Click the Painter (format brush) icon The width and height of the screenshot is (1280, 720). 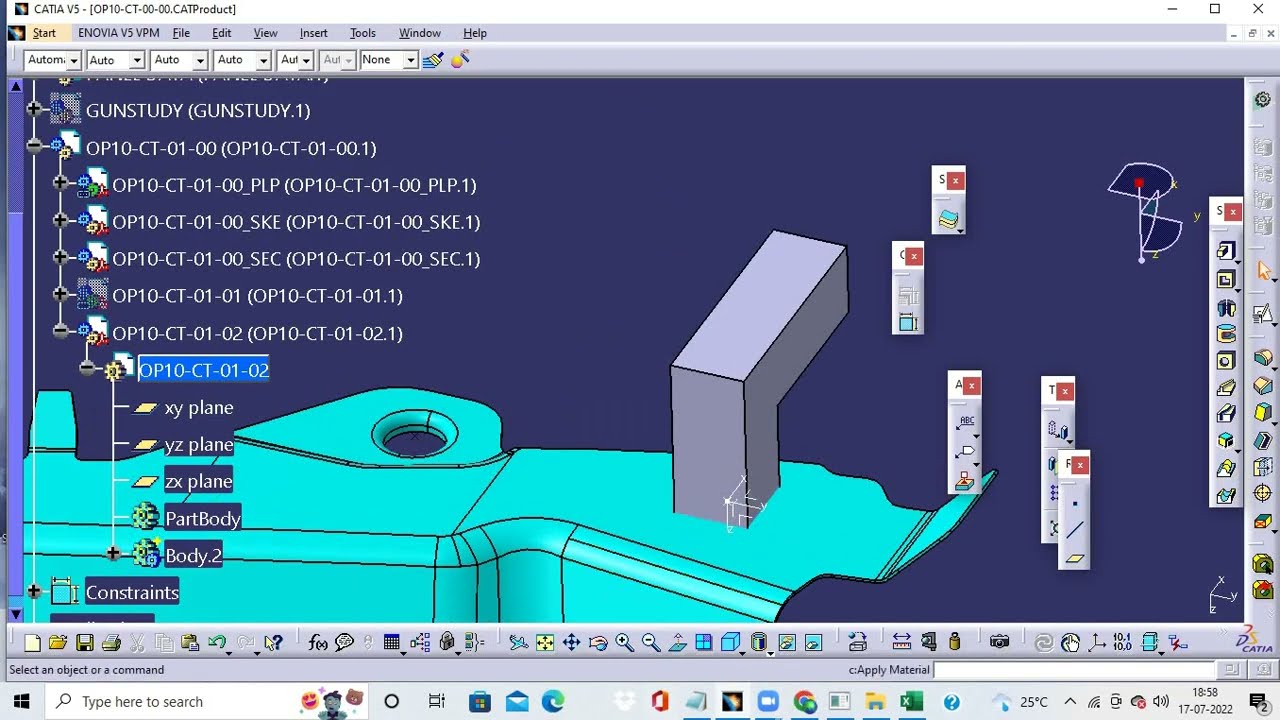(433, 60)
